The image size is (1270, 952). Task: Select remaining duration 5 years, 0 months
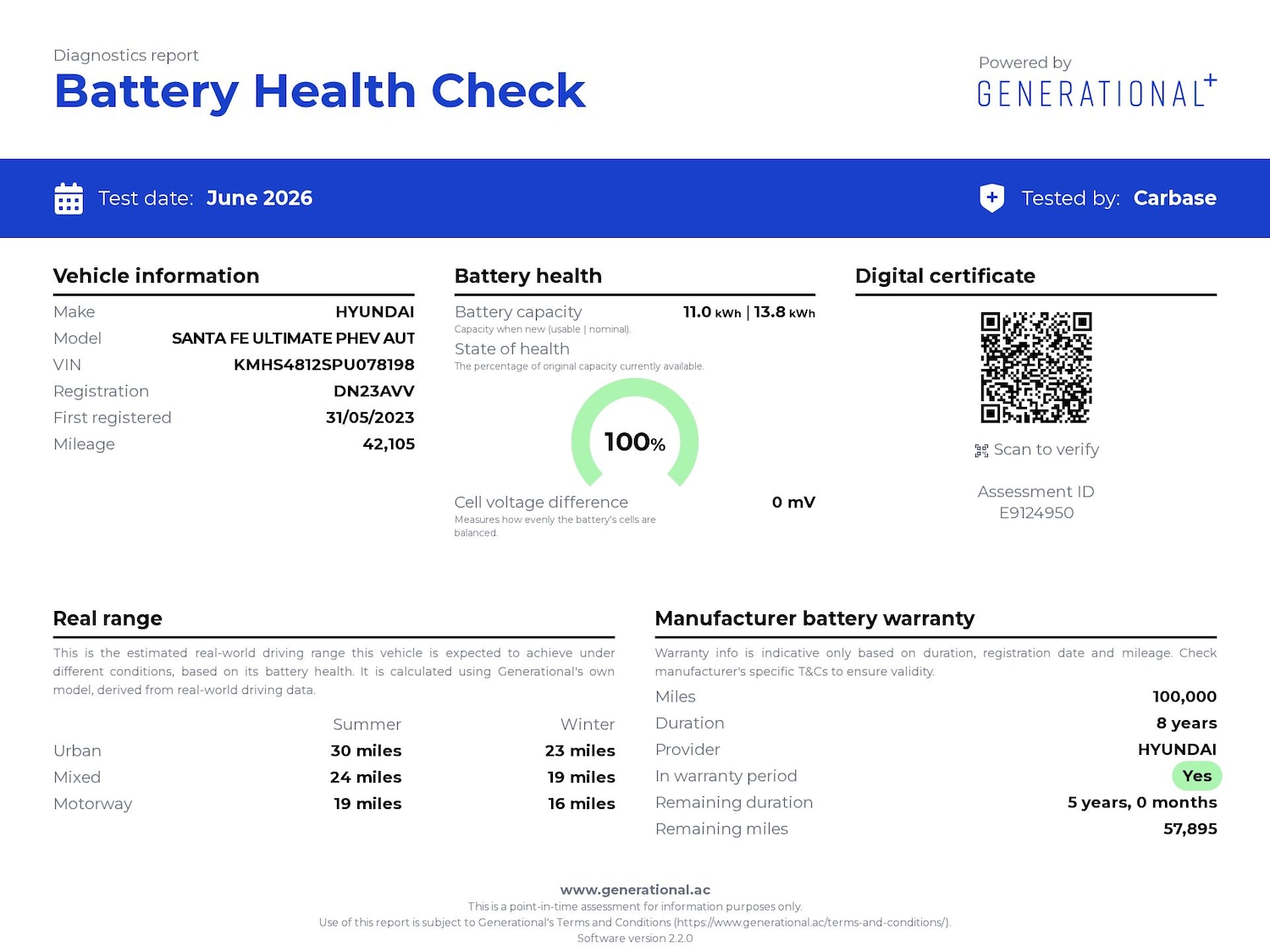1142,802
